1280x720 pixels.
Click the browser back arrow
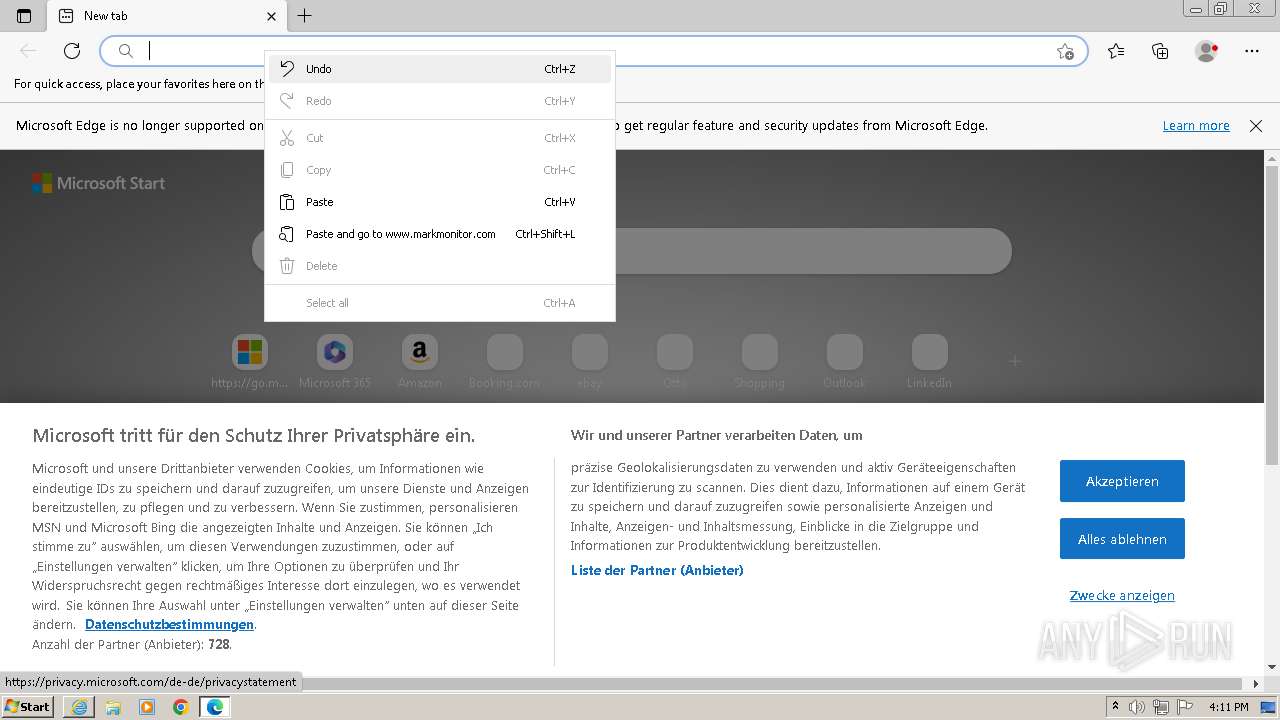(28, 51)
